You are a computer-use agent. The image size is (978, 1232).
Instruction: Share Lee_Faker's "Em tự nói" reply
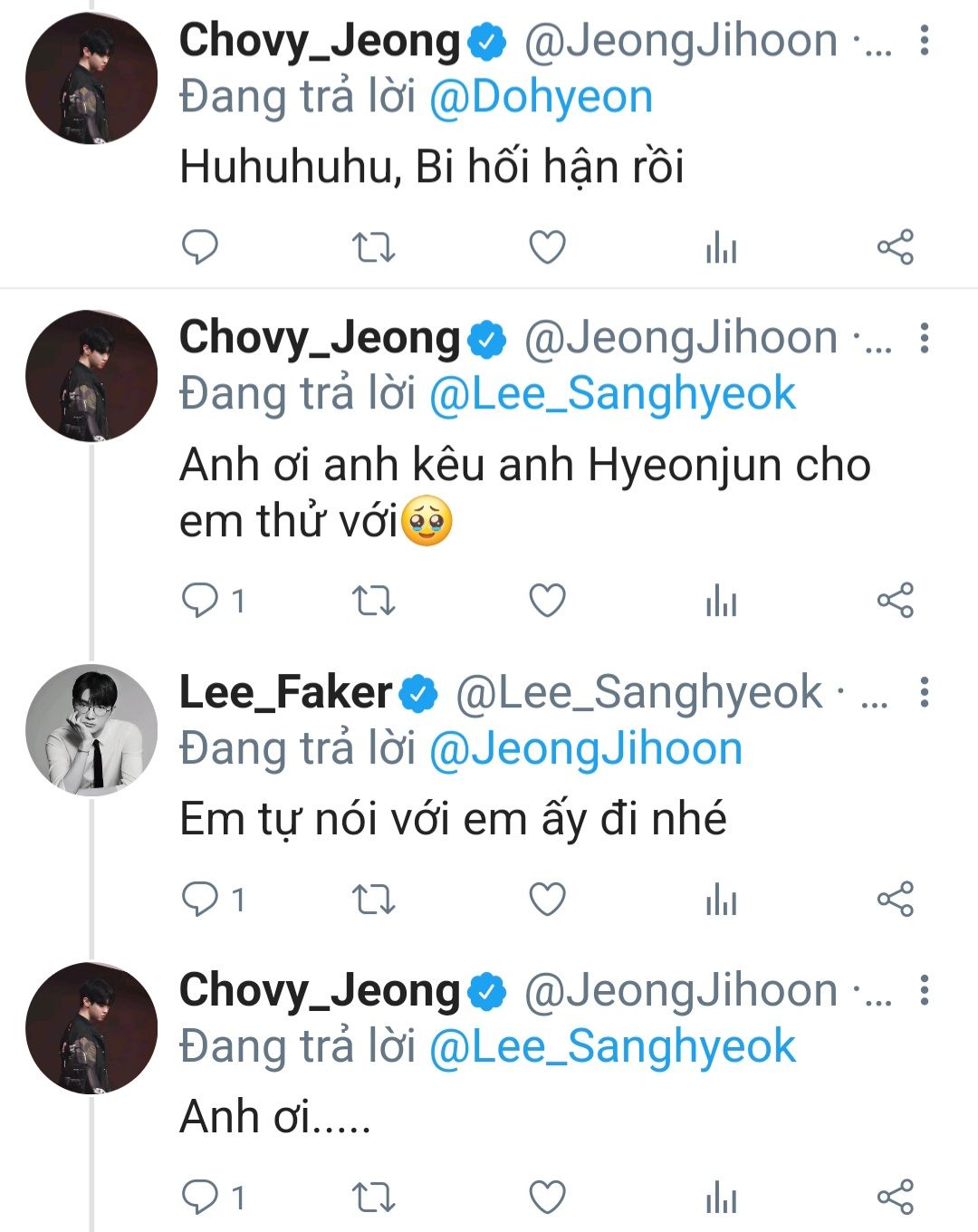click(895, 899)
